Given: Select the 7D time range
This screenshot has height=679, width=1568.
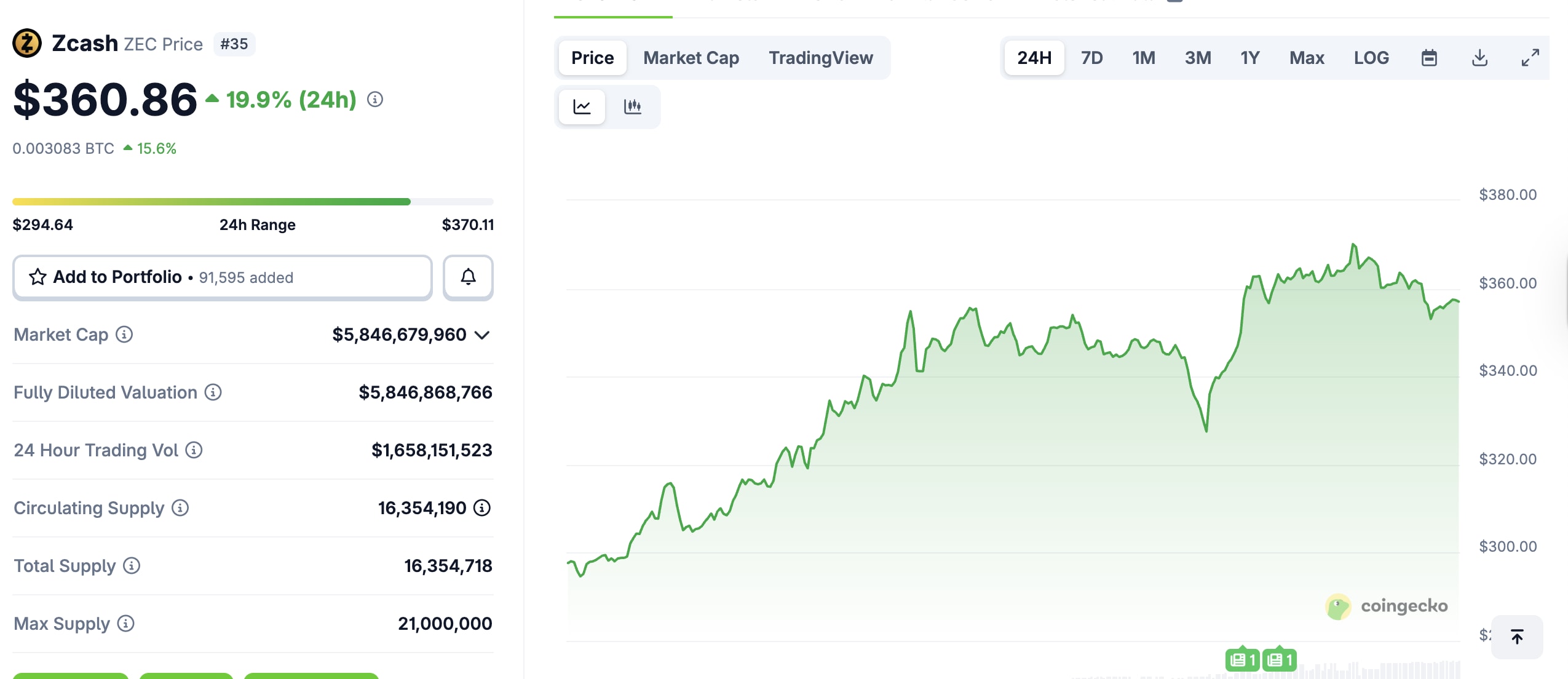Looking at the screenshot, I should pyautogui.click(x=1091, y=58).
